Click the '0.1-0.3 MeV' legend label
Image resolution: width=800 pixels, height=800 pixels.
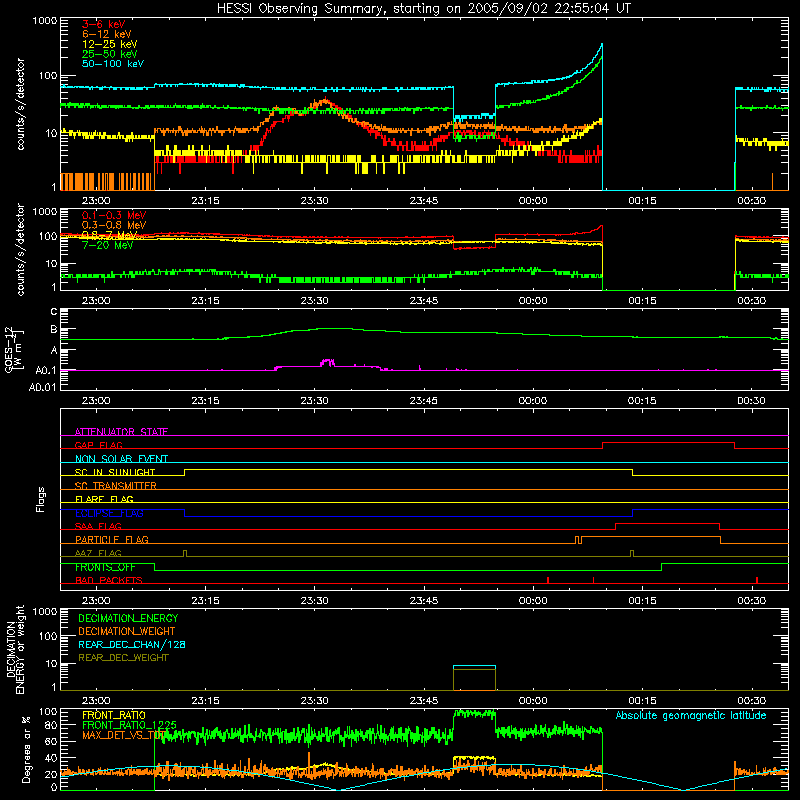[x=114, y=215]
